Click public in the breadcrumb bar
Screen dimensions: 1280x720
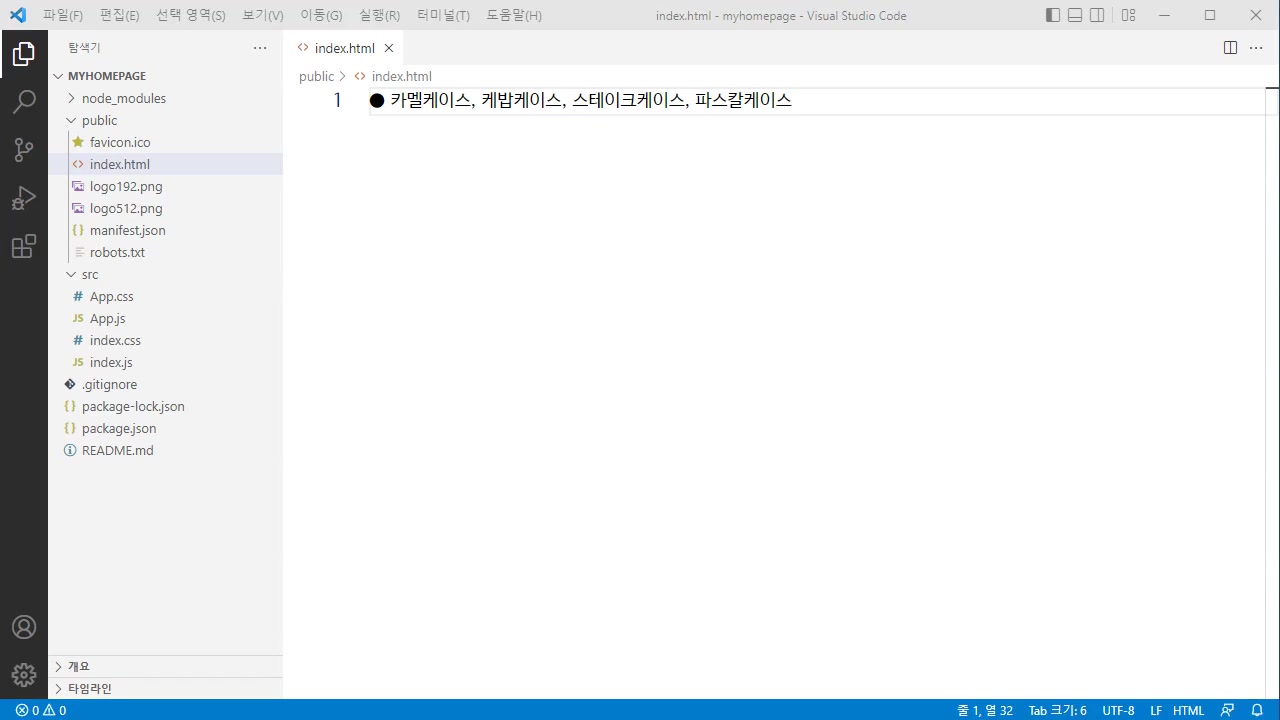tap(316, 76)
